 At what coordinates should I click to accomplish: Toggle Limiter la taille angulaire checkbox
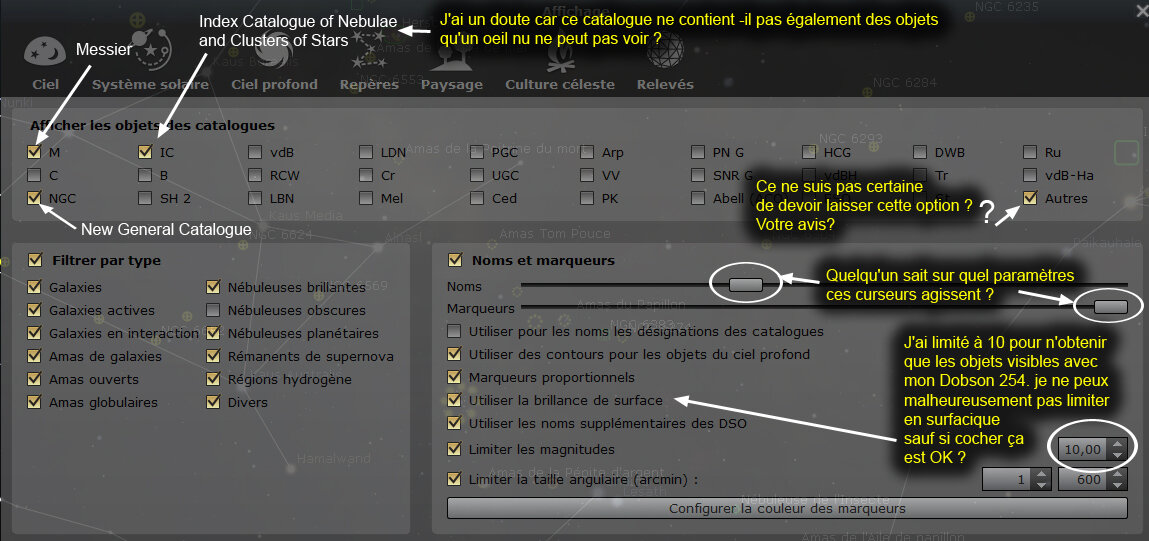(x=454, y=479)
